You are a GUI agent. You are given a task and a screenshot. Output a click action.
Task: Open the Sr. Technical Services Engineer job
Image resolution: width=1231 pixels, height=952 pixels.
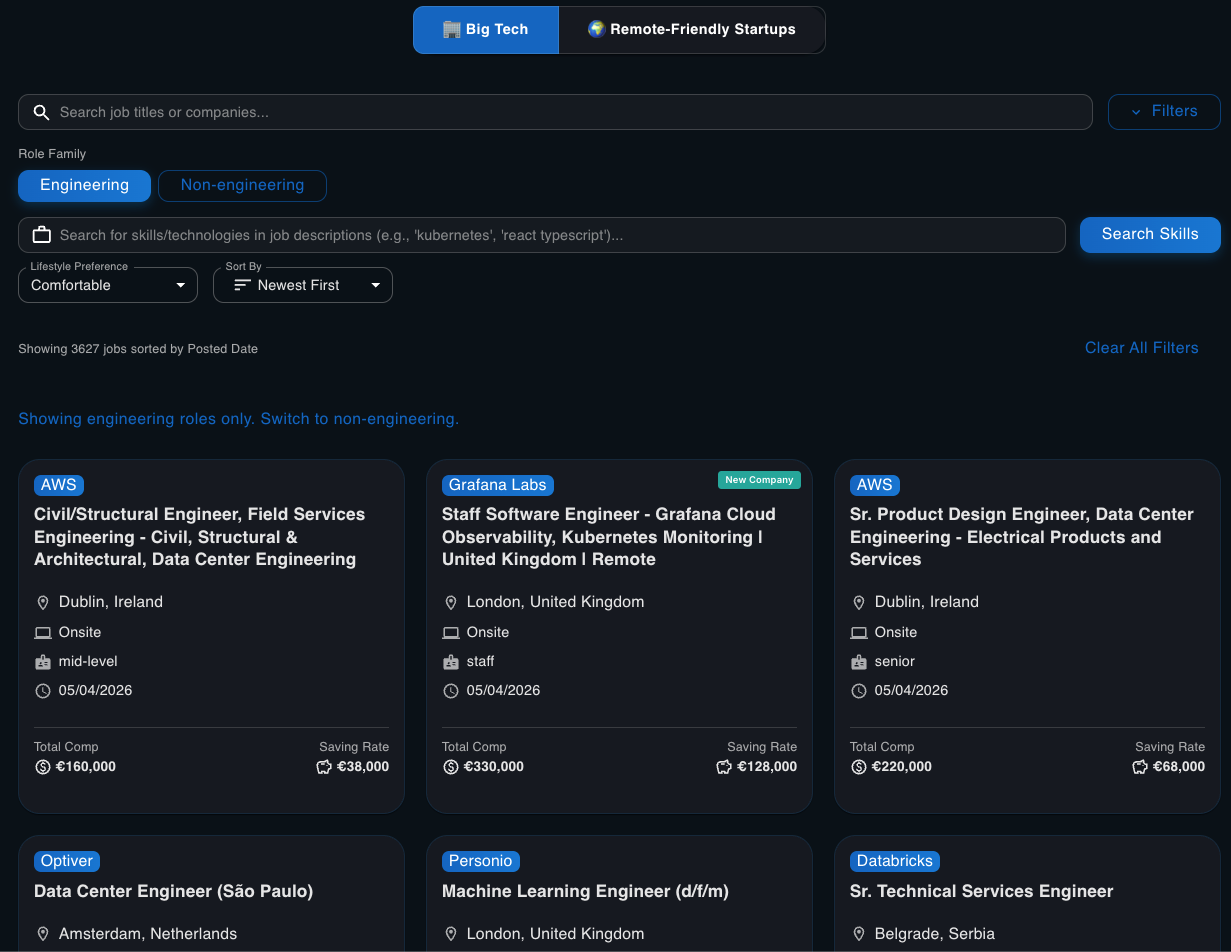point(981,891)
